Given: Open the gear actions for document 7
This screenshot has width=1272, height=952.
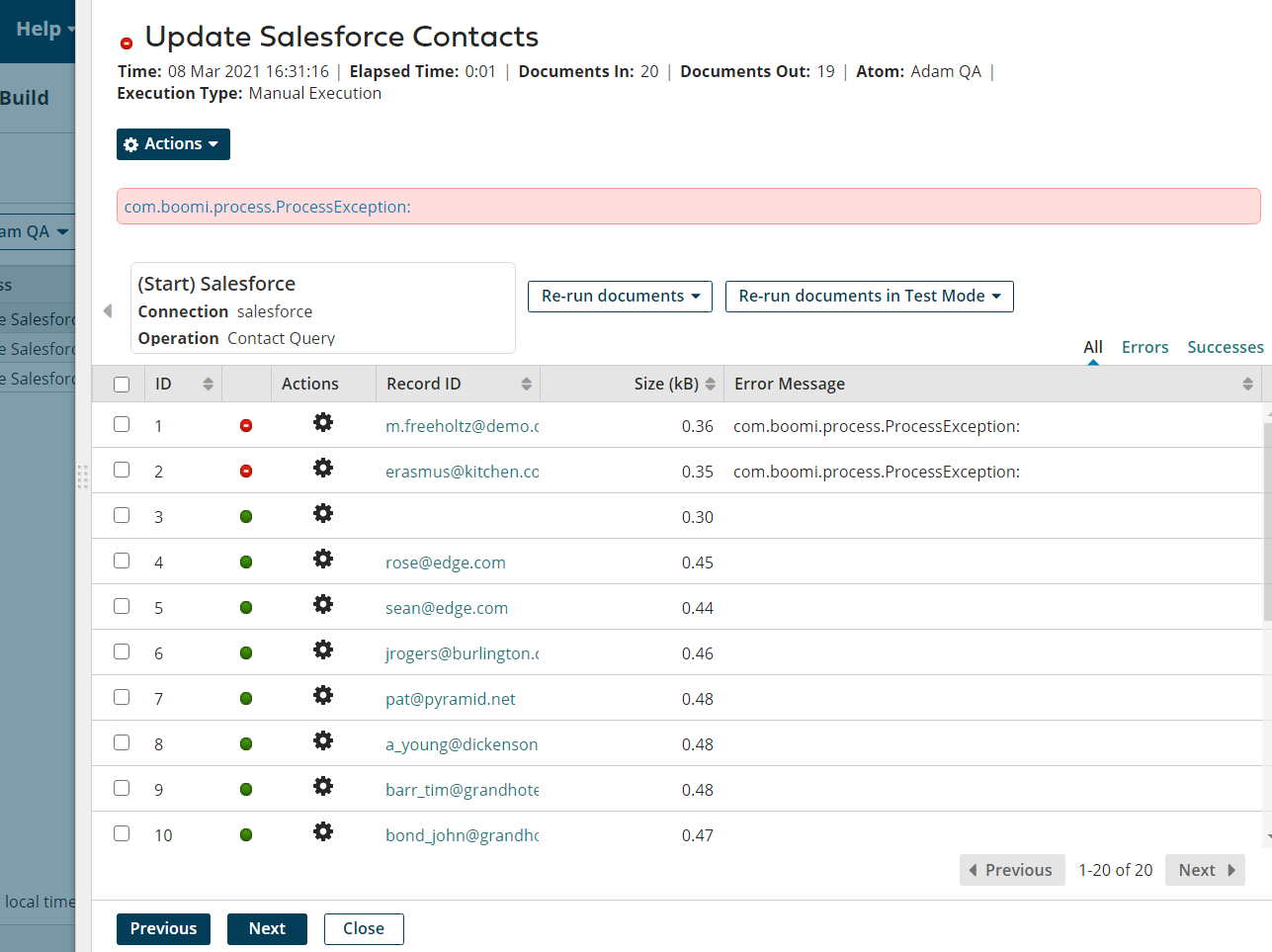Looking at the screenshot, I should pyautogui.click(x=323, y=696).
